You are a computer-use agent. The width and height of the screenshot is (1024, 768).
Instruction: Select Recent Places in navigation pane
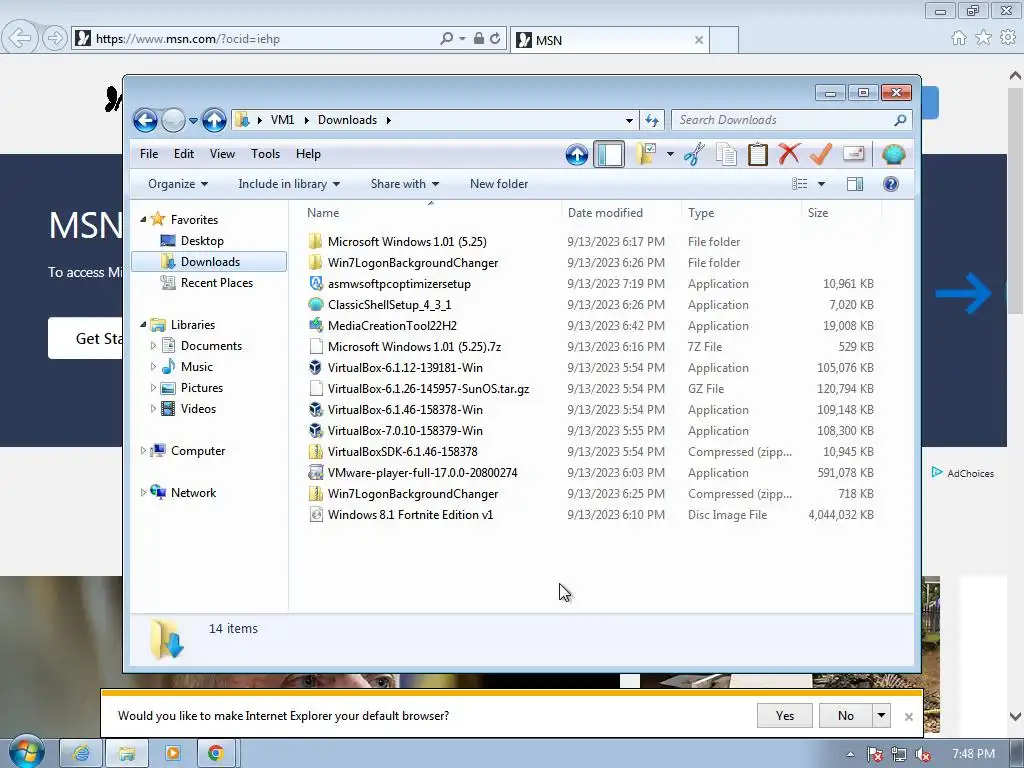pyautogui.click(x=217, y=283)
